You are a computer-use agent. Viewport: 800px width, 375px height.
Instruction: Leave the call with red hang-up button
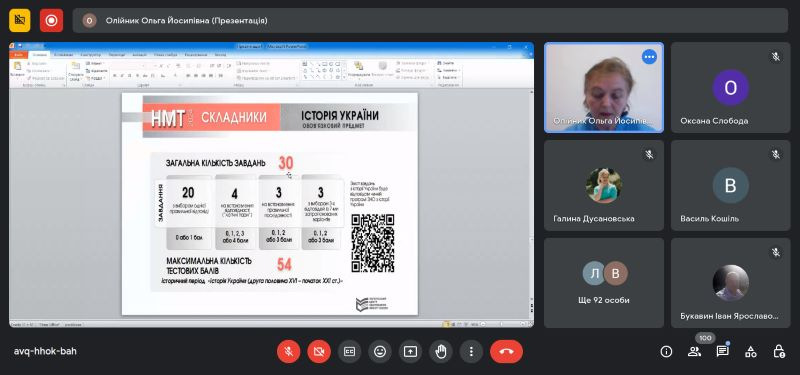click(507, 352)
